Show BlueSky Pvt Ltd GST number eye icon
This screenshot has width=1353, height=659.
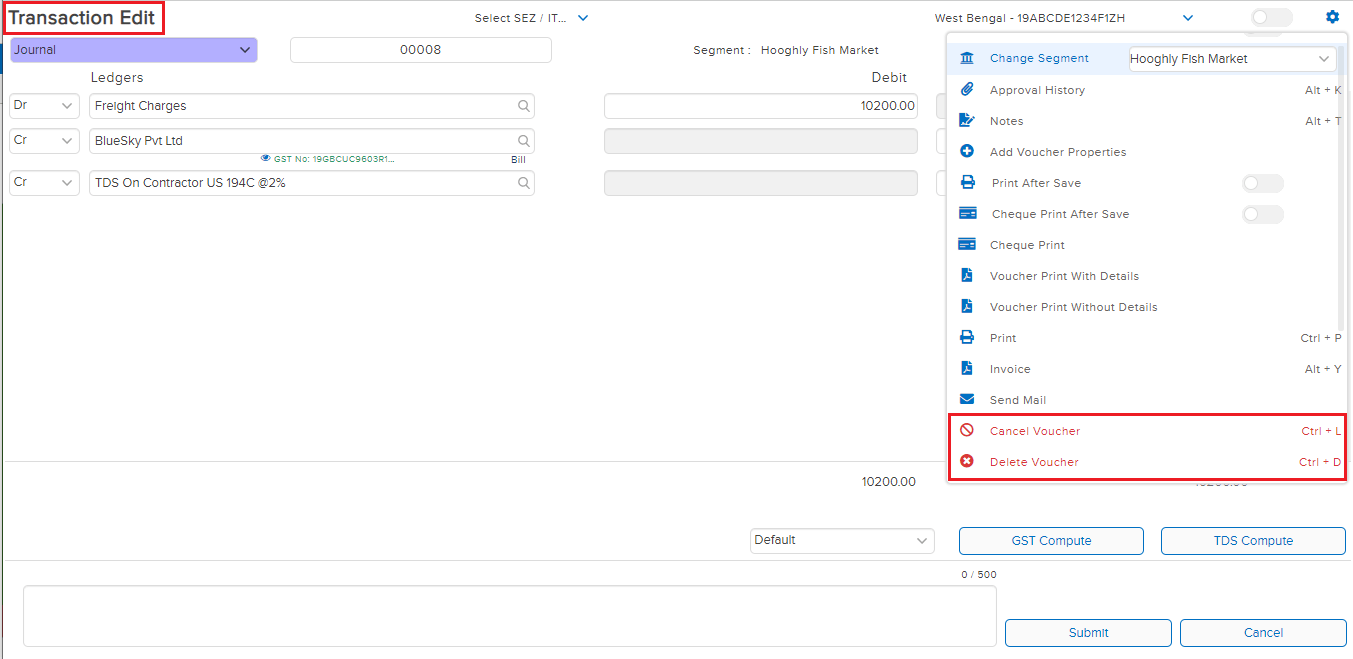click(266, 158)
